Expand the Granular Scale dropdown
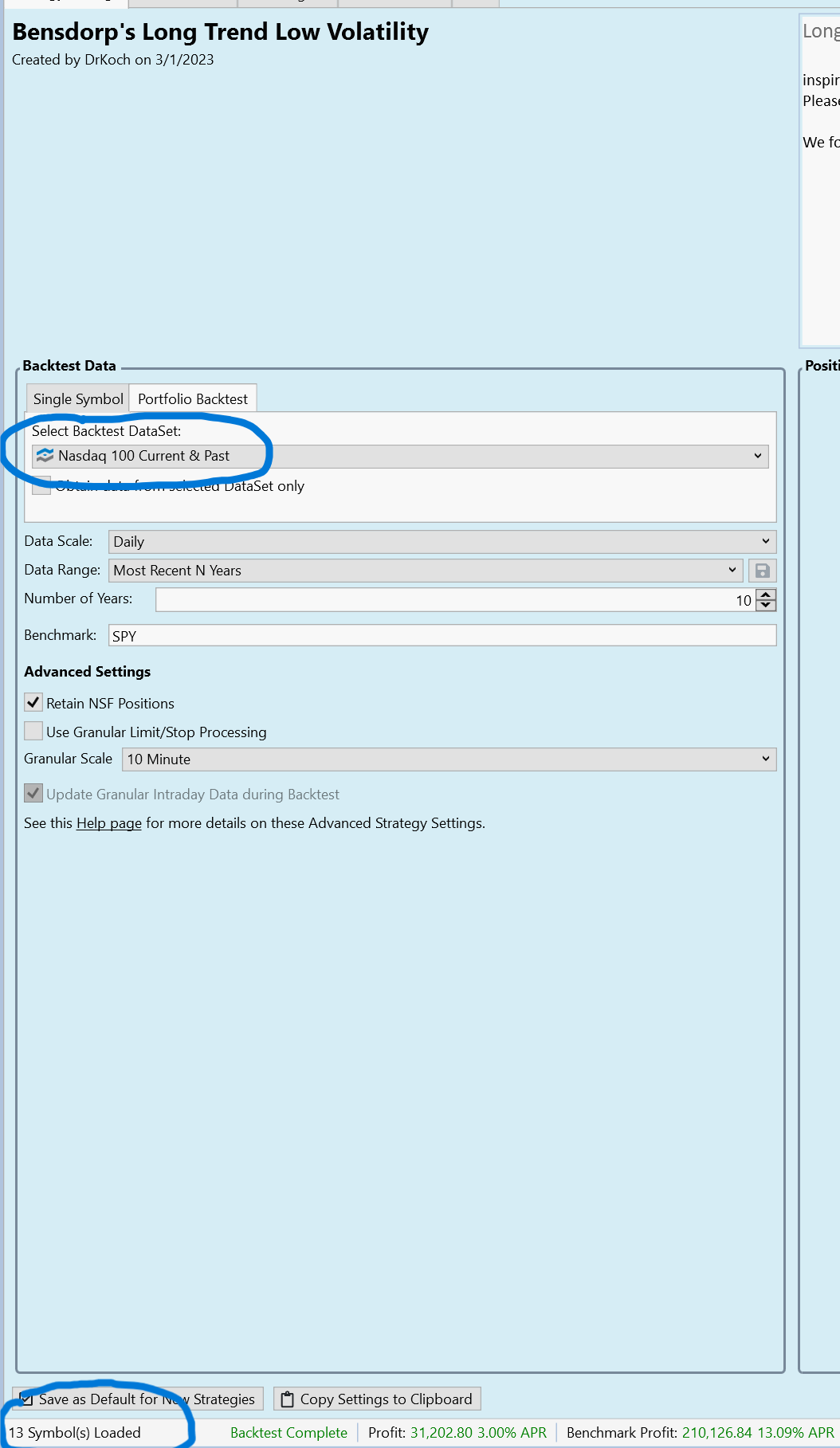The image size is (840, 1448). 448,759
